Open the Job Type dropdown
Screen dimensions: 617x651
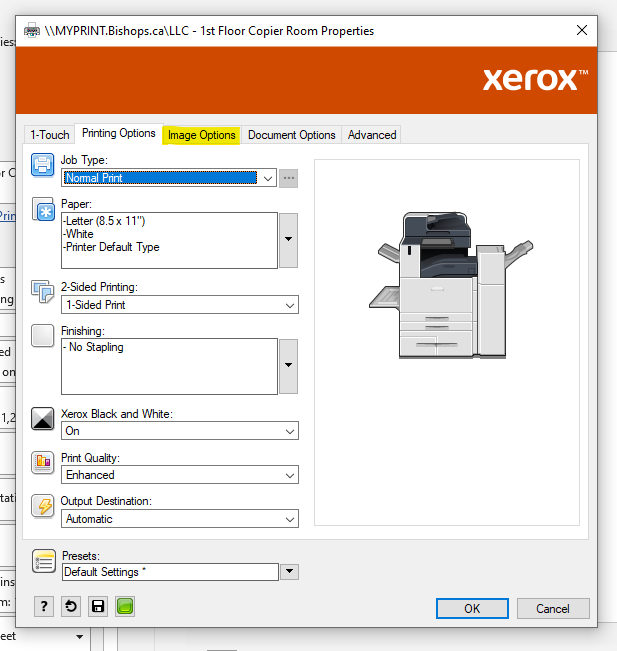click(265, 178)
